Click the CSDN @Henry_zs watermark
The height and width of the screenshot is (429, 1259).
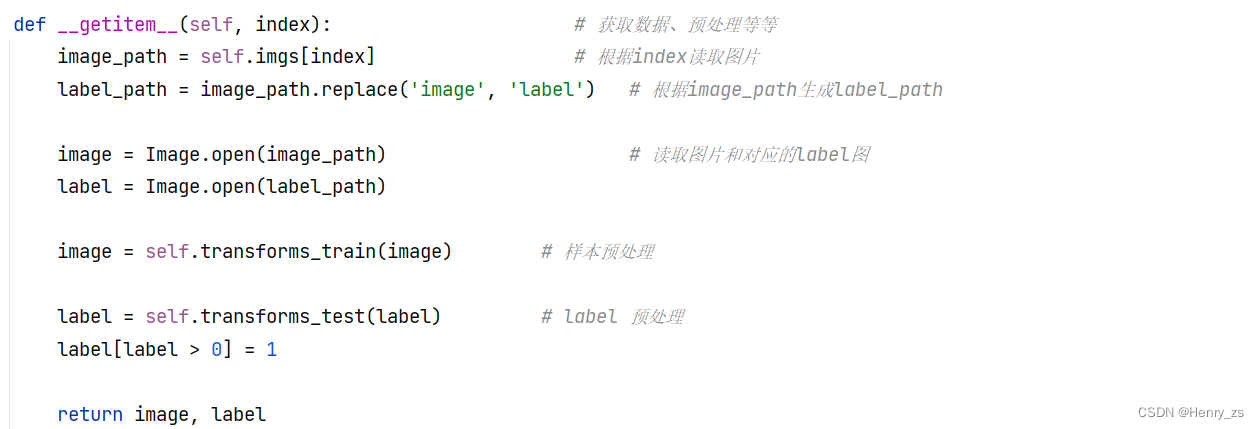(x=1191, y=412)
